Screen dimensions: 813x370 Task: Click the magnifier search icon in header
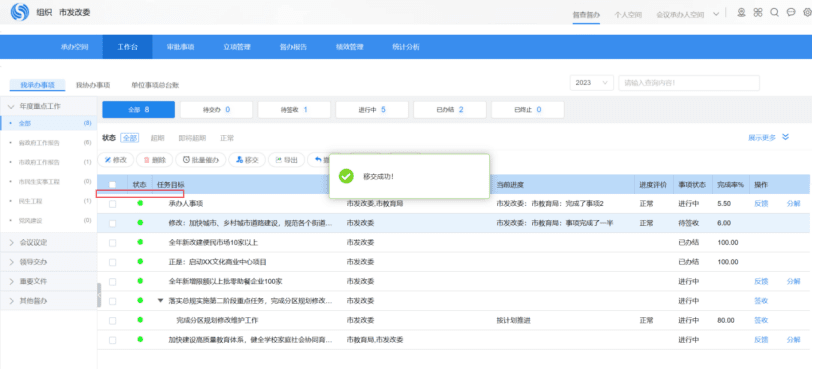(x=775, y=12)
